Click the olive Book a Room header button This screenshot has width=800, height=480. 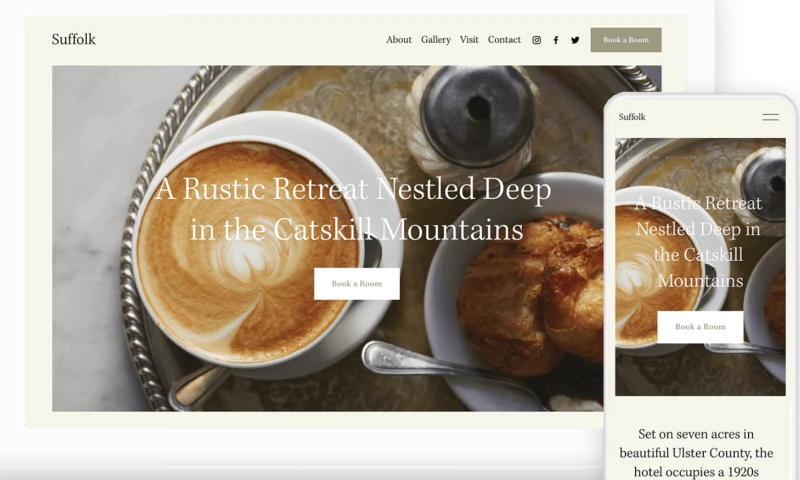pyautogui.click(x=626, y=40)
